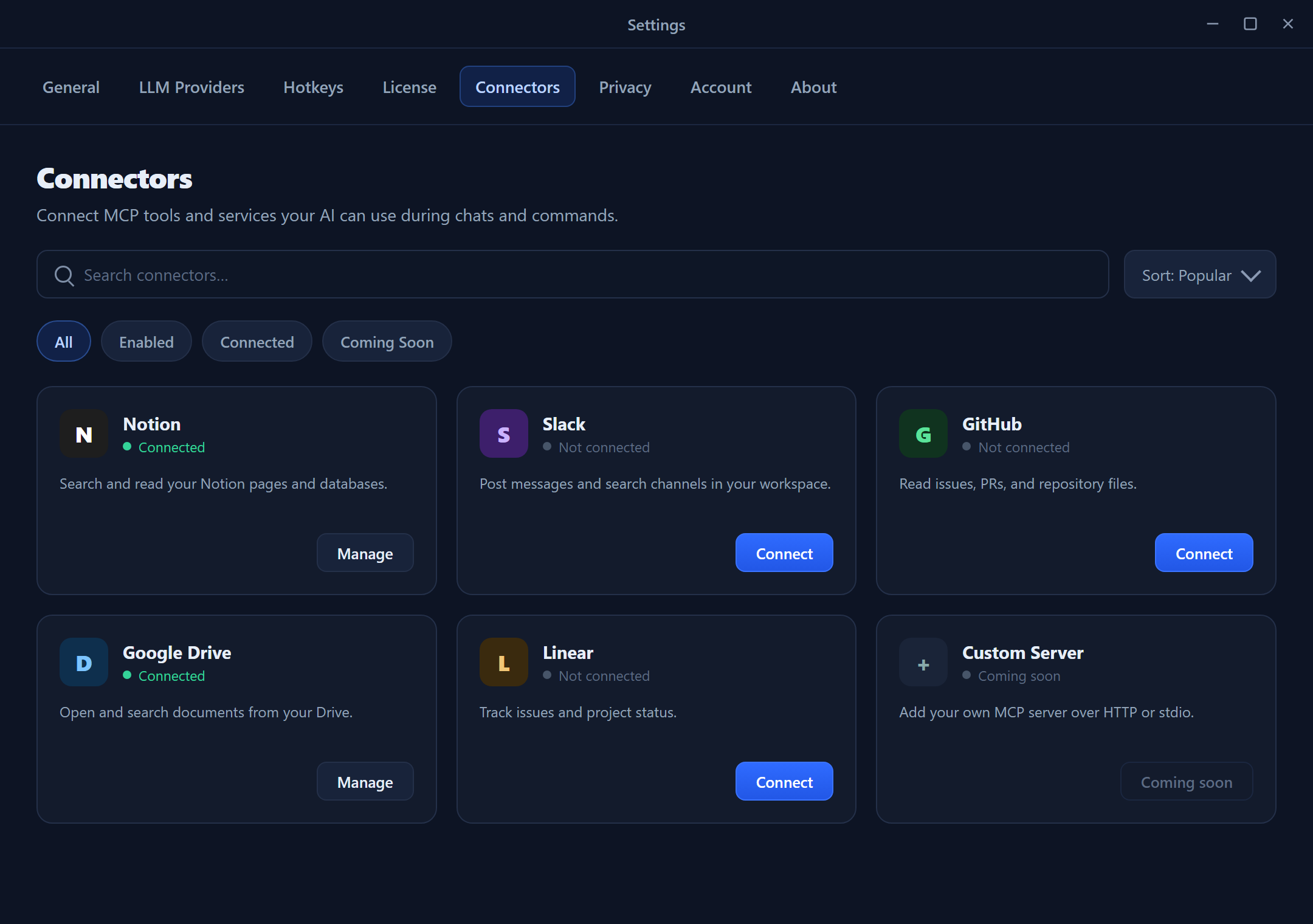Click Connect on the Linear card
The height and width of the screenshot is (924, 1313).
coord(784,781)
